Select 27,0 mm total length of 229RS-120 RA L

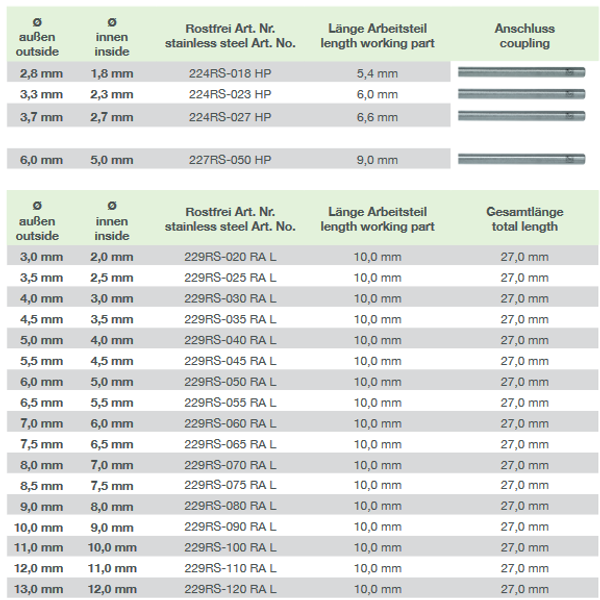[525, 589]
